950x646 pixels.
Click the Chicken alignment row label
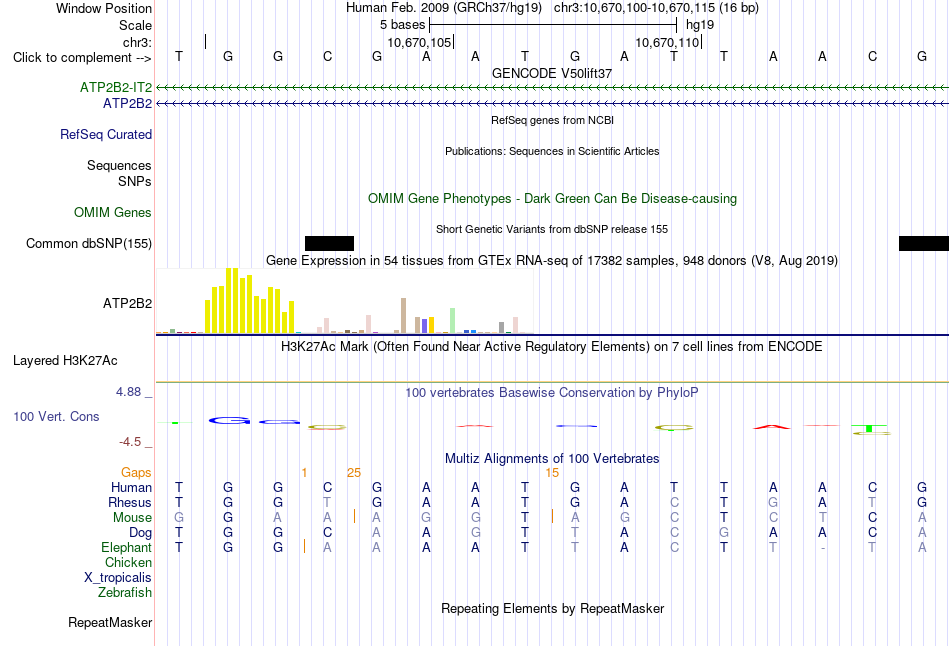(x=128, y=562)
